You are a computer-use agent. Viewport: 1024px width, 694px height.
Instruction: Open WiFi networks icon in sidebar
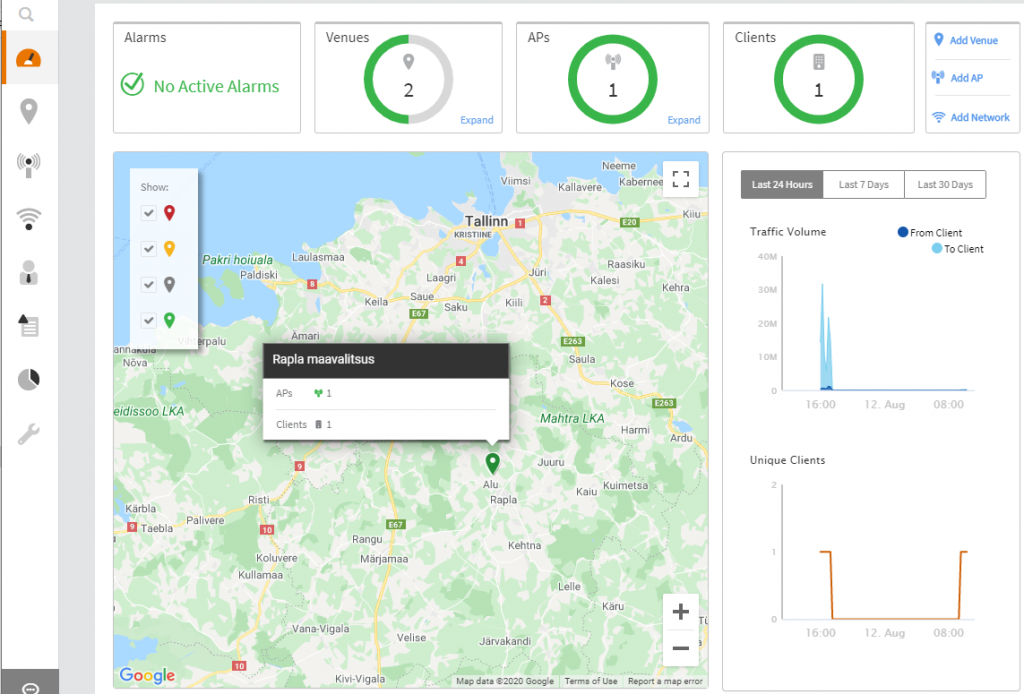pyautogui.click(x=29, y=218)
